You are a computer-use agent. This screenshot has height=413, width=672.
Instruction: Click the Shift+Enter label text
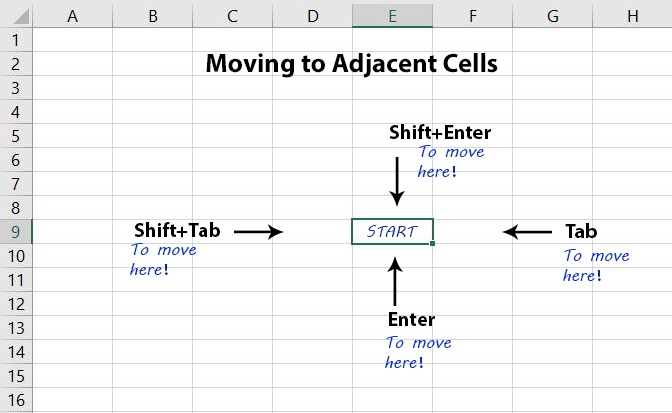click(440, 132)
